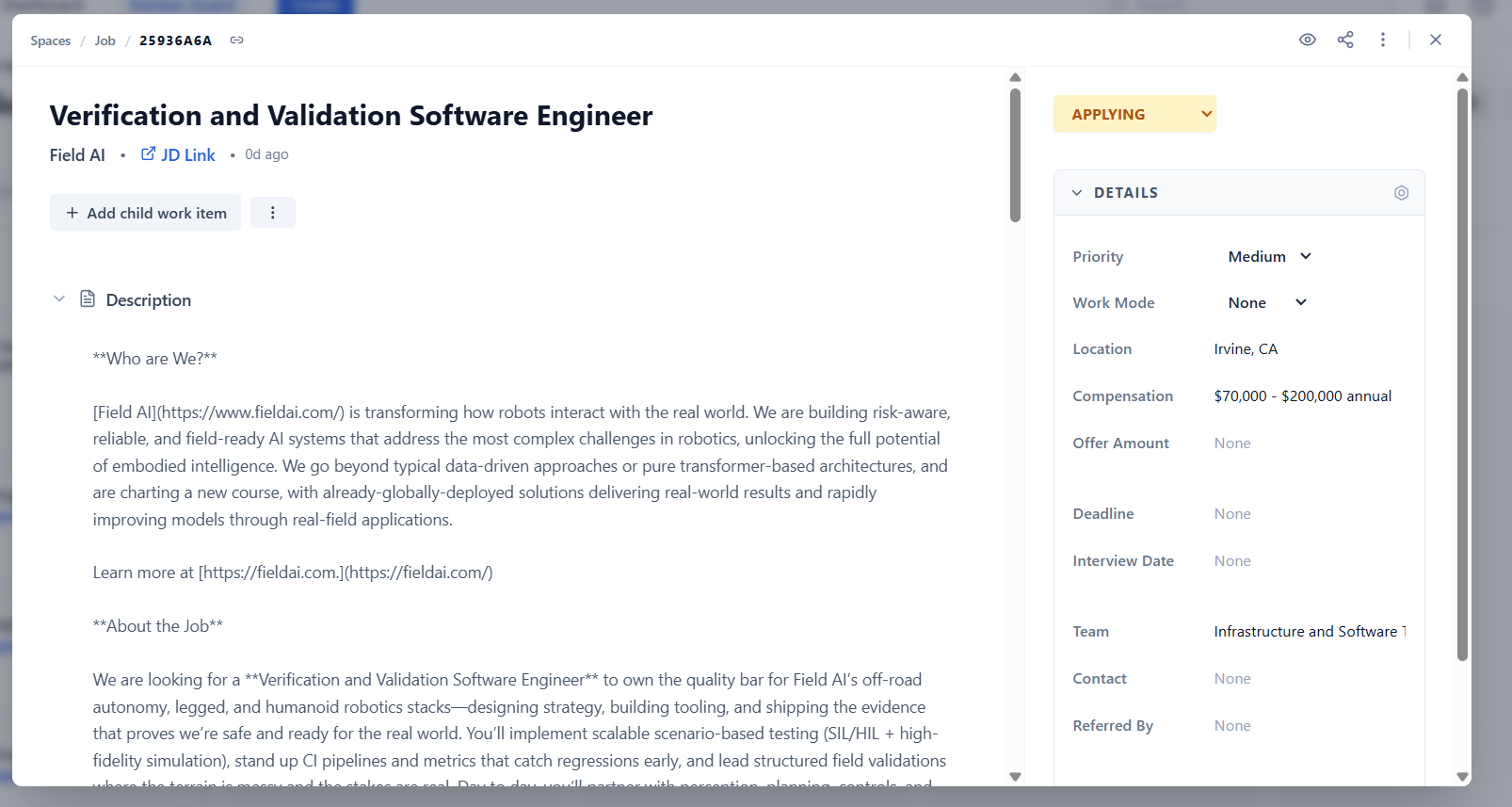
Task: Navigate to Job breadcrumb
Action: click(x=105, y=40)
